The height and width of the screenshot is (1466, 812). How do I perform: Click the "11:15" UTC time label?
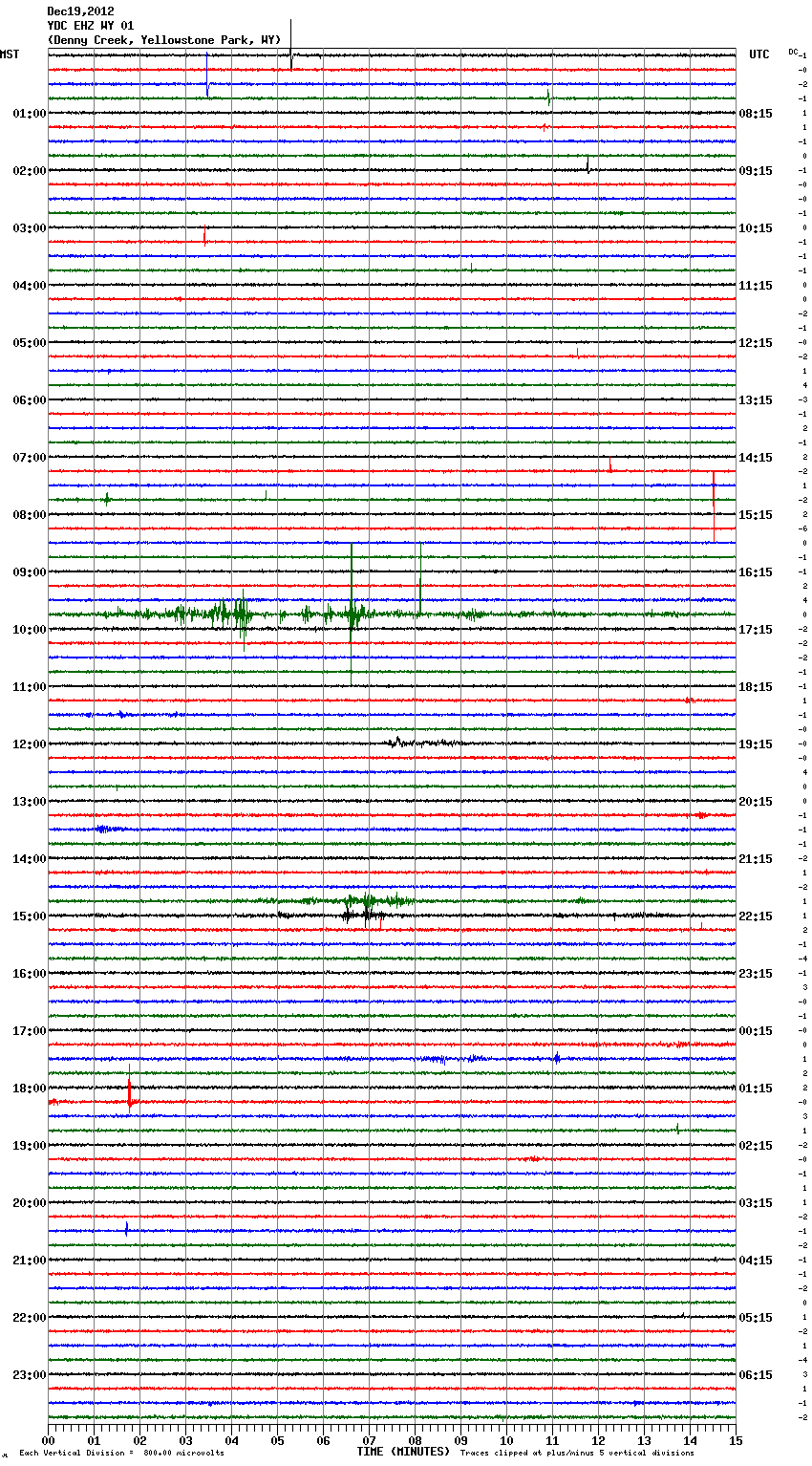coord(756,286)
